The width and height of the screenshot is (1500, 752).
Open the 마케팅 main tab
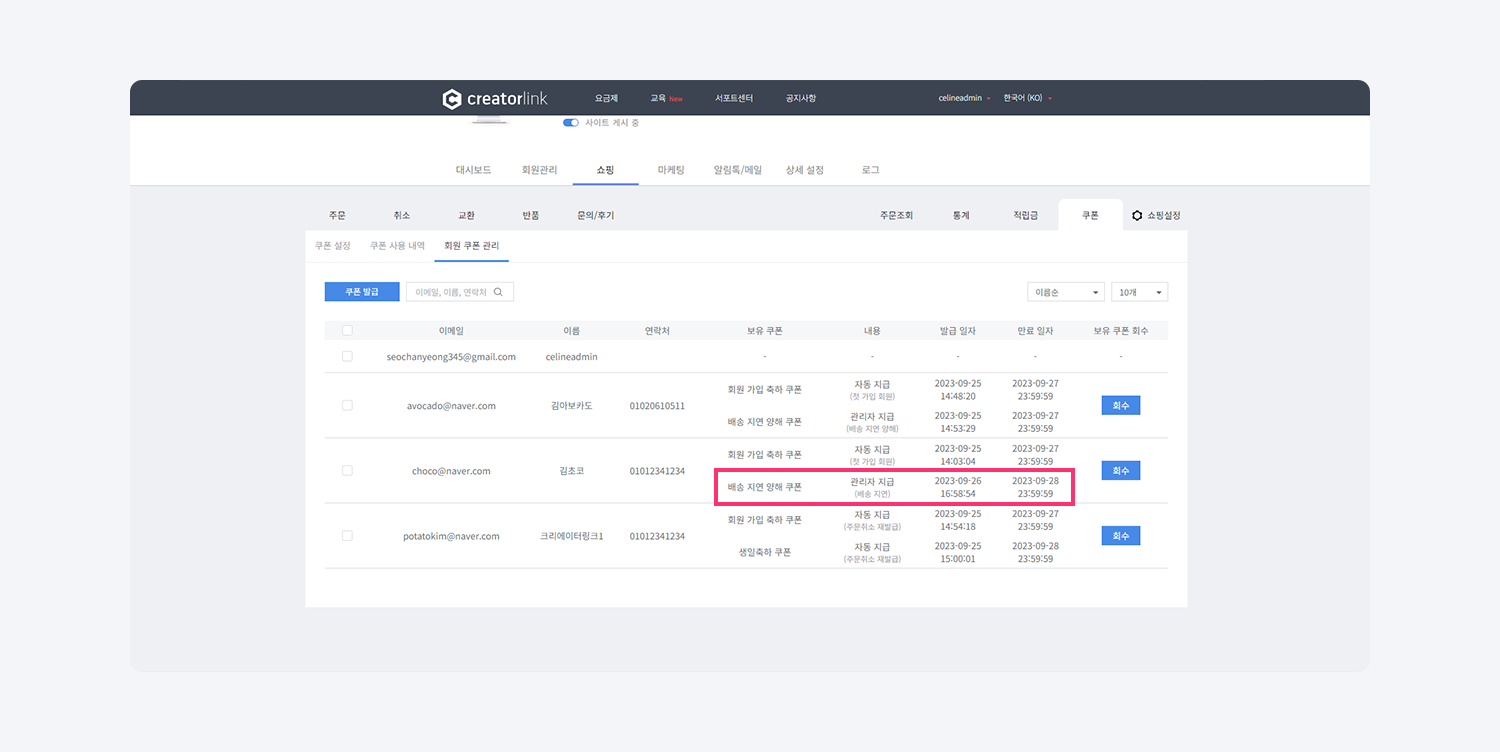(x=671, y=170)
